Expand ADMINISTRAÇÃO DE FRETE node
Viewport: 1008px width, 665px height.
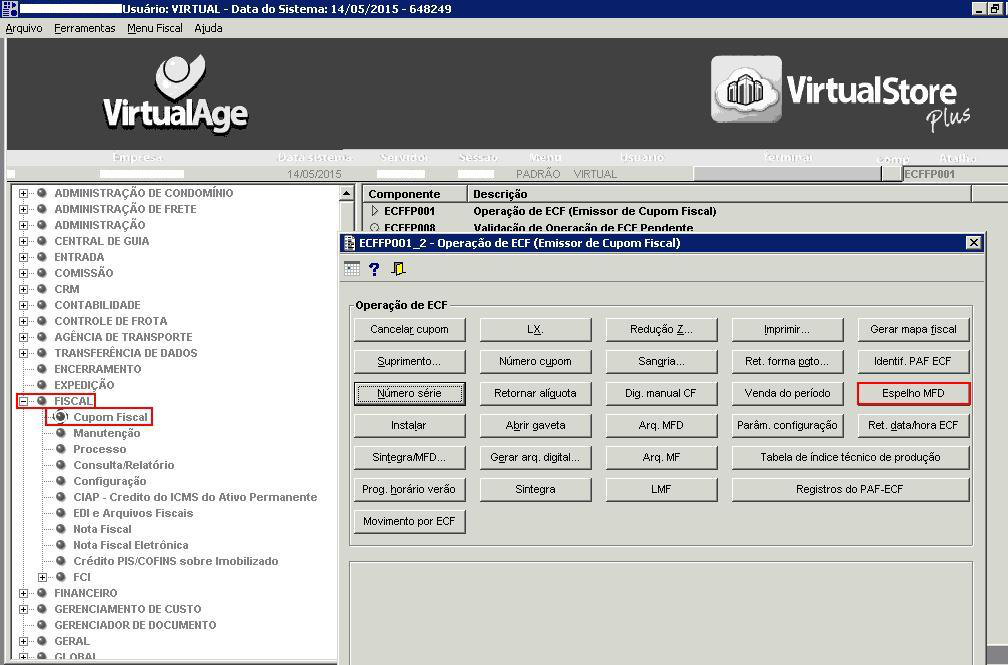(x=23, y=209)
